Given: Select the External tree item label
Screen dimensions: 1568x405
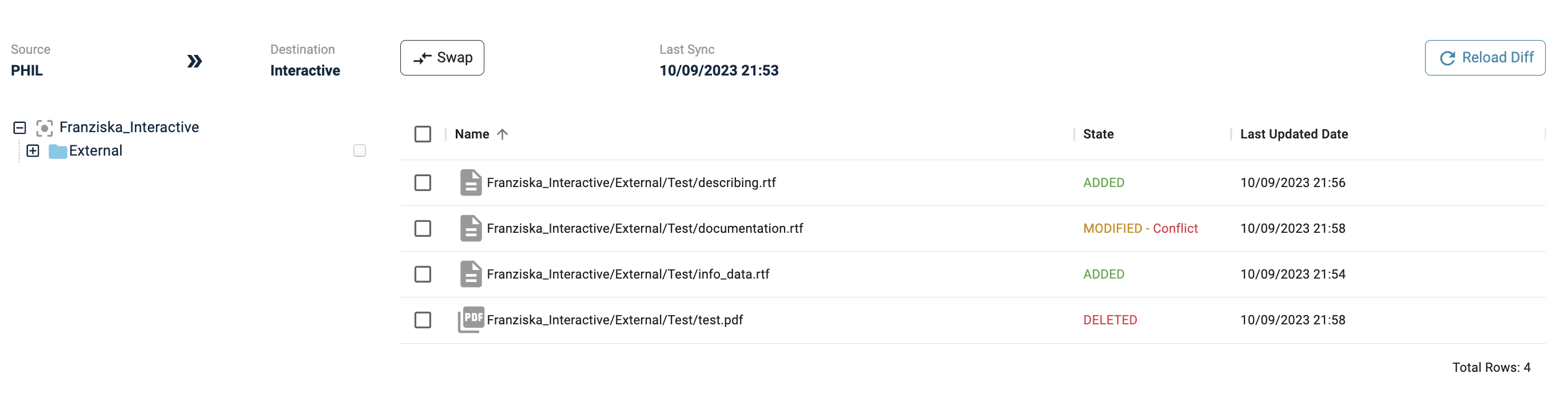Looking at the screenshot, I should click(95, 151).
